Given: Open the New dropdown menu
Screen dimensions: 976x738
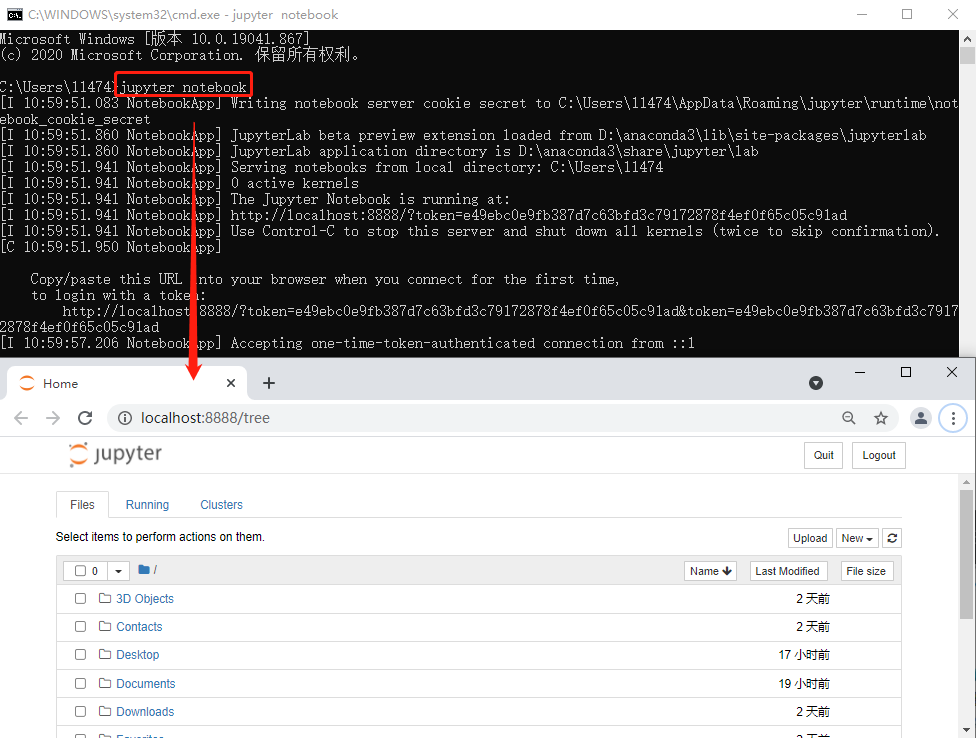Looking at the screenshot, I should (x=857, y=538).
